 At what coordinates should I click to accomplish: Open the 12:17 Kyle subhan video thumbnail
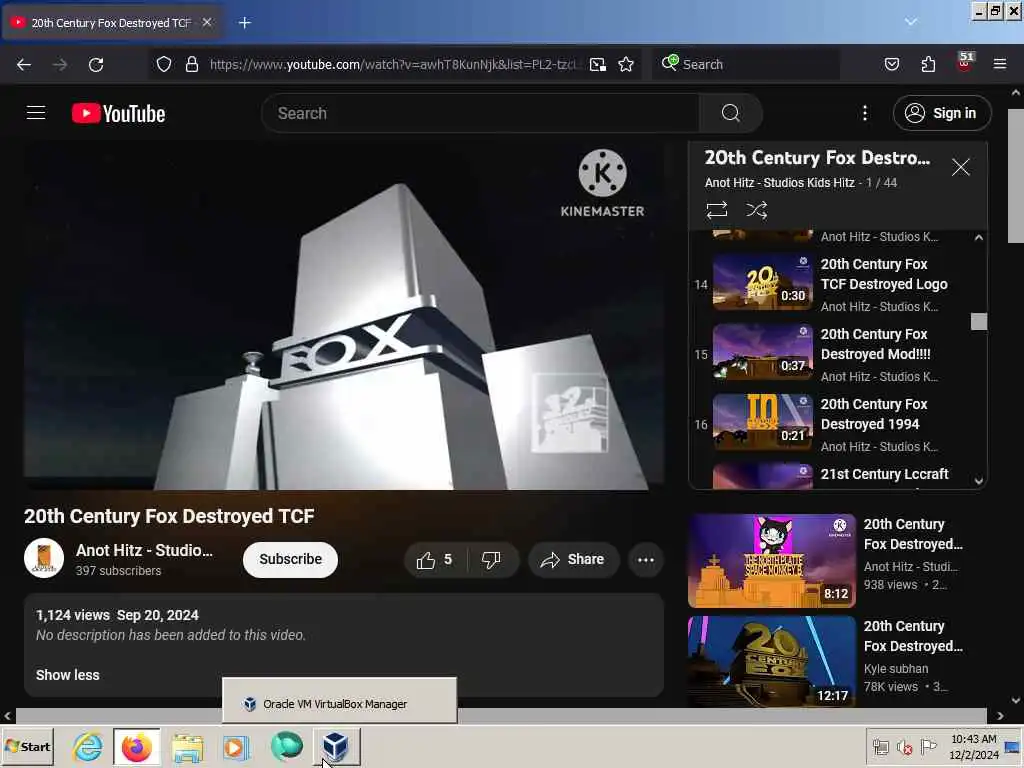click(x=772, y=662)
